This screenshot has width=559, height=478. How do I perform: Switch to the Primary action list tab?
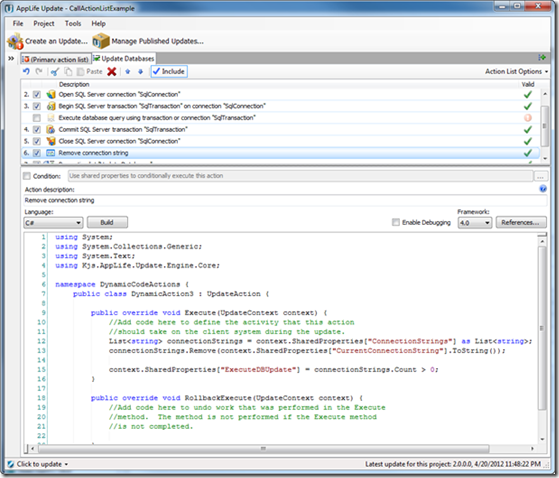[x=56, y=59]
